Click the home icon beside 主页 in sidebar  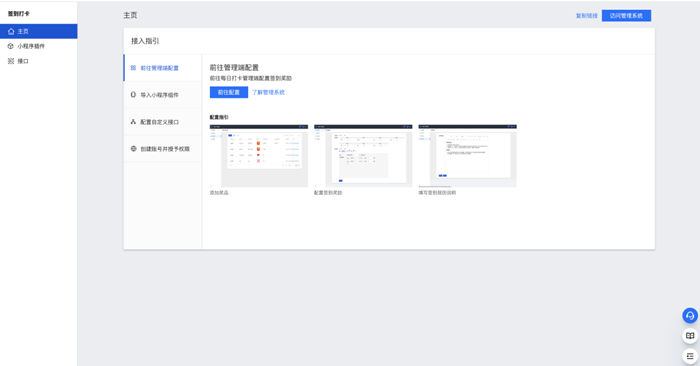(x=11, y=31)
